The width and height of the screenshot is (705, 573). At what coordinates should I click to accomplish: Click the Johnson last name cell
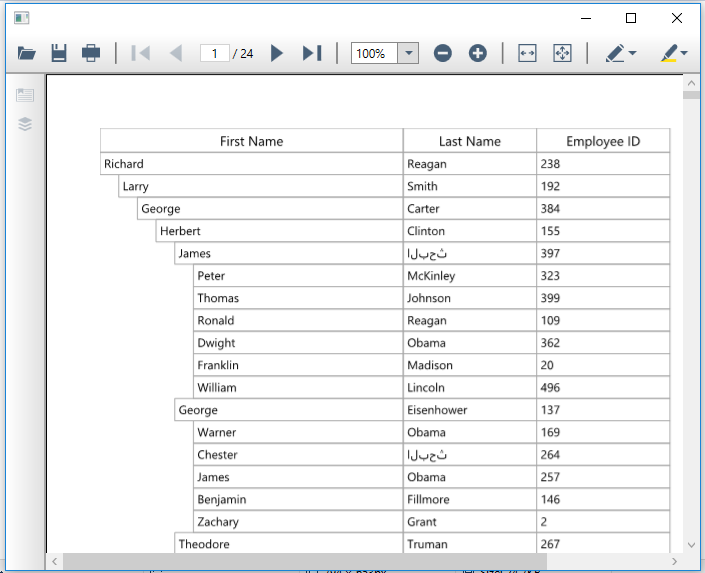pos(469,298)
